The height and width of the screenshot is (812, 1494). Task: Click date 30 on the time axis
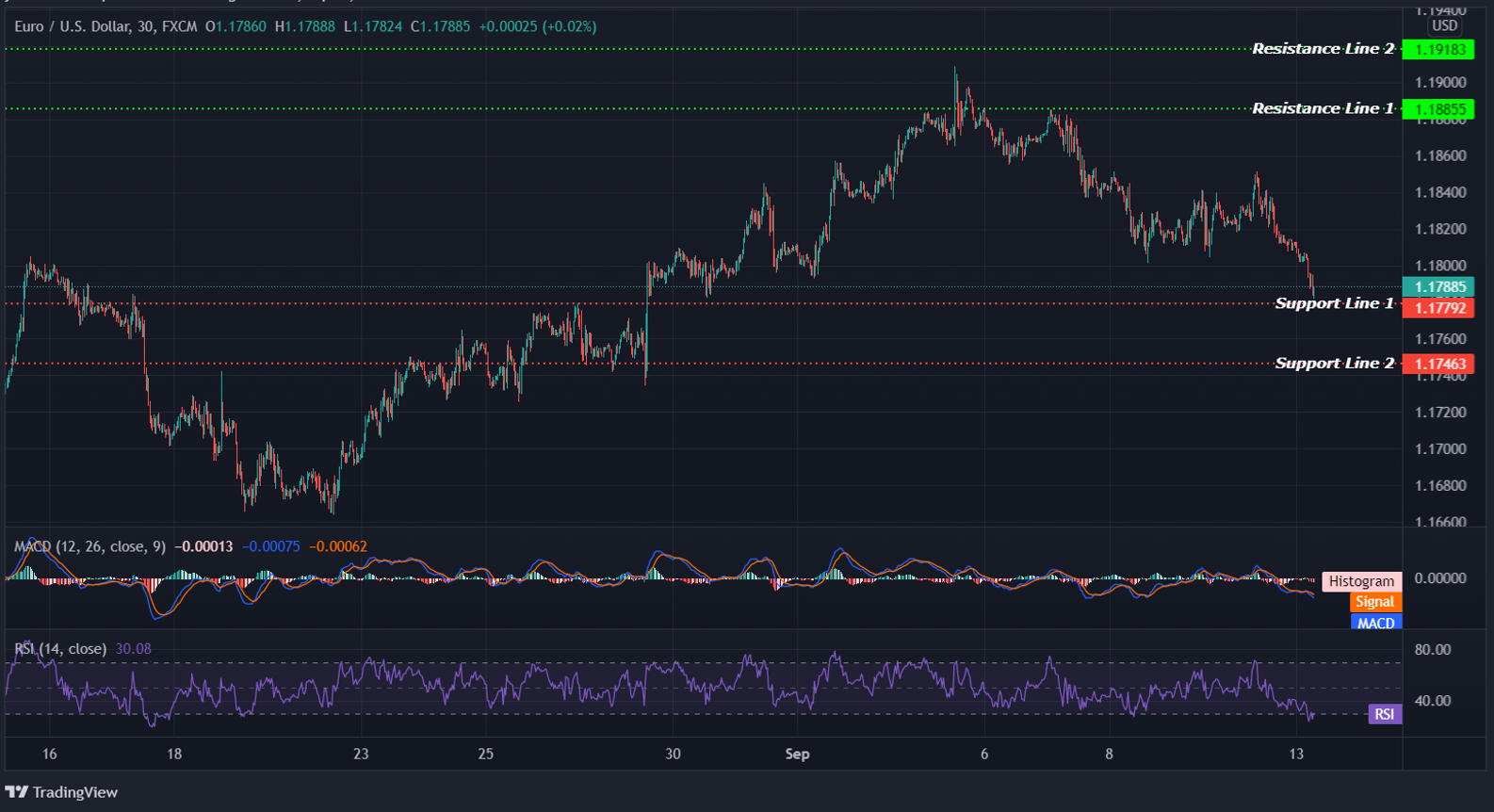[x=673, y=754]
